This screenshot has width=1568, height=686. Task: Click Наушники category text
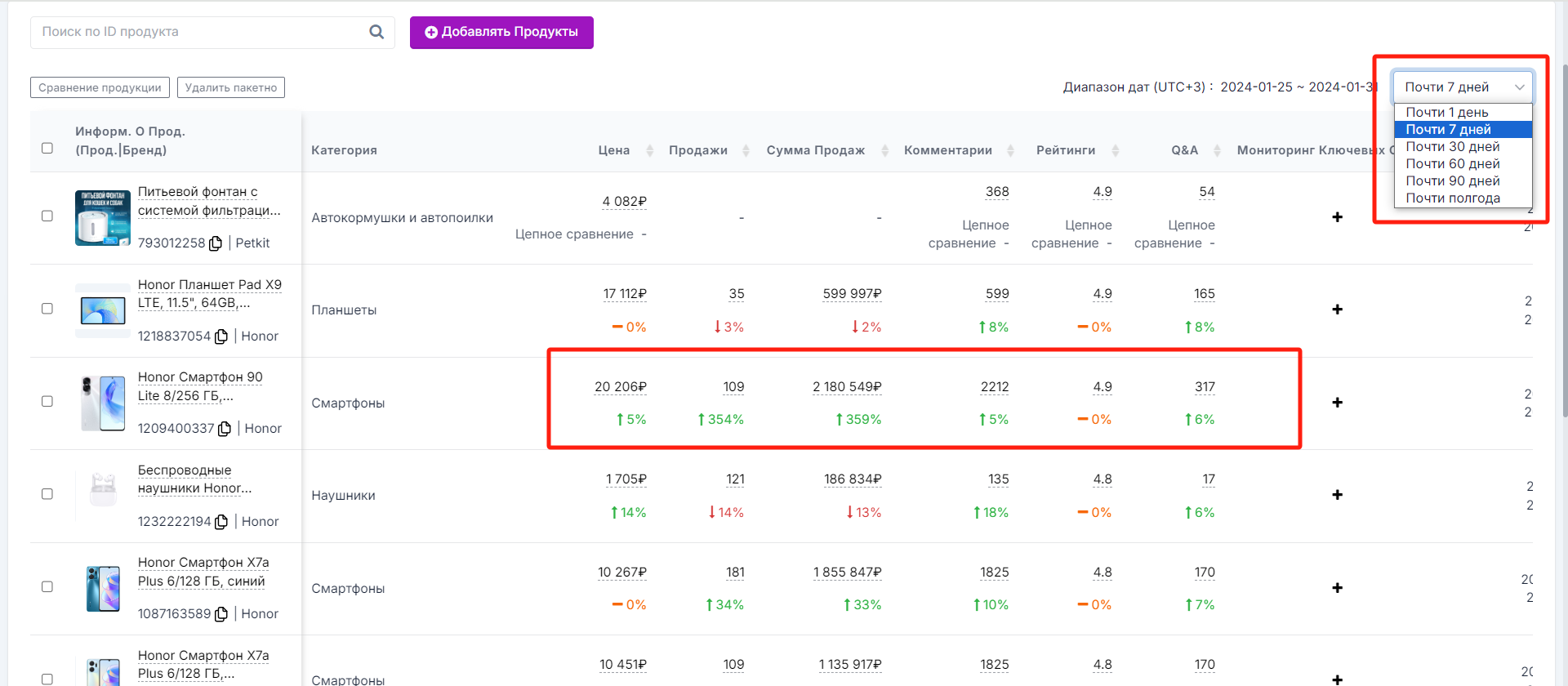coord(343,496)
